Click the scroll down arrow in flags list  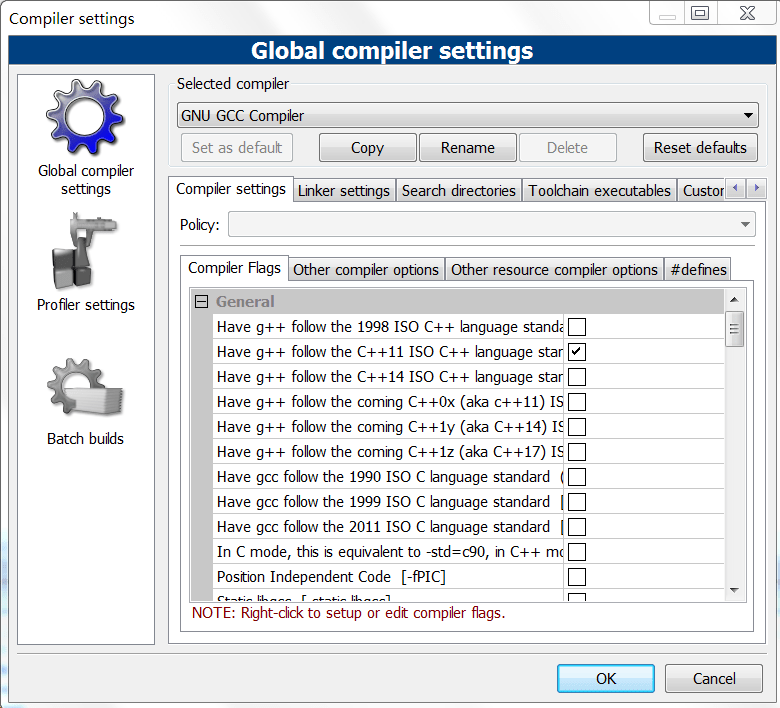coord(734,590)
